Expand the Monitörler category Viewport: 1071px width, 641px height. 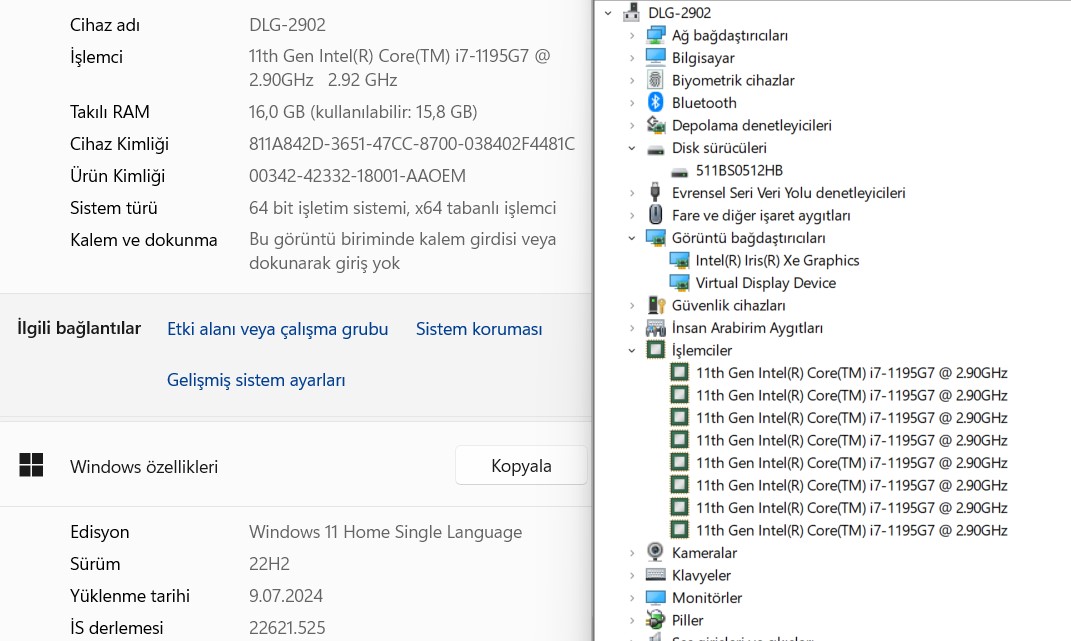pos(632,598)
